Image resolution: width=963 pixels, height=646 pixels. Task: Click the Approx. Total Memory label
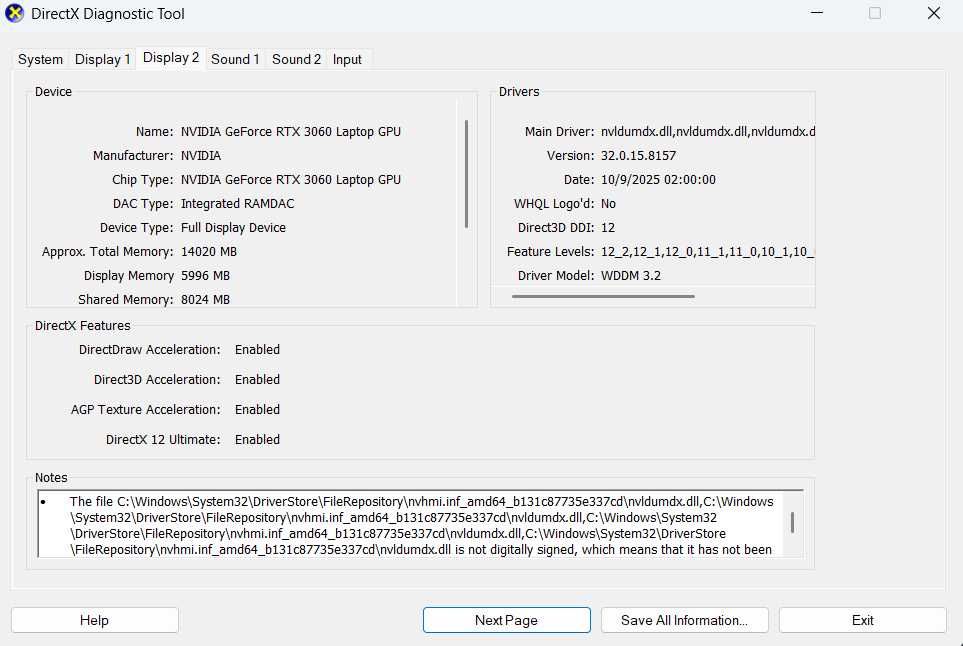pos(107,251)
